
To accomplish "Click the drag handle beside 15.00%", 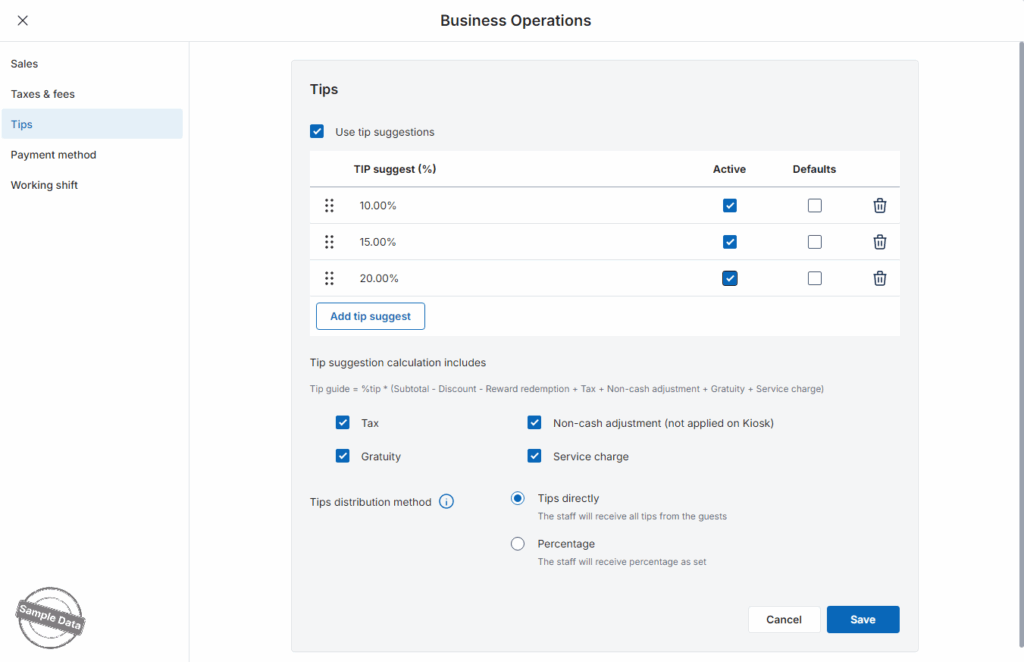I will click(x=329, y=242).
